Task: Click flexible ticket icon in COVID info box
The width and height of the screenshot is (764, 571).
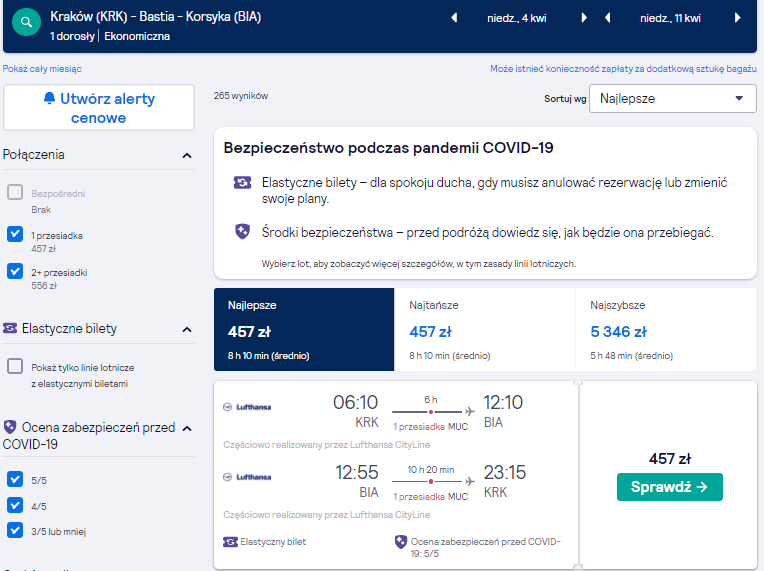Action: point(242,183)
